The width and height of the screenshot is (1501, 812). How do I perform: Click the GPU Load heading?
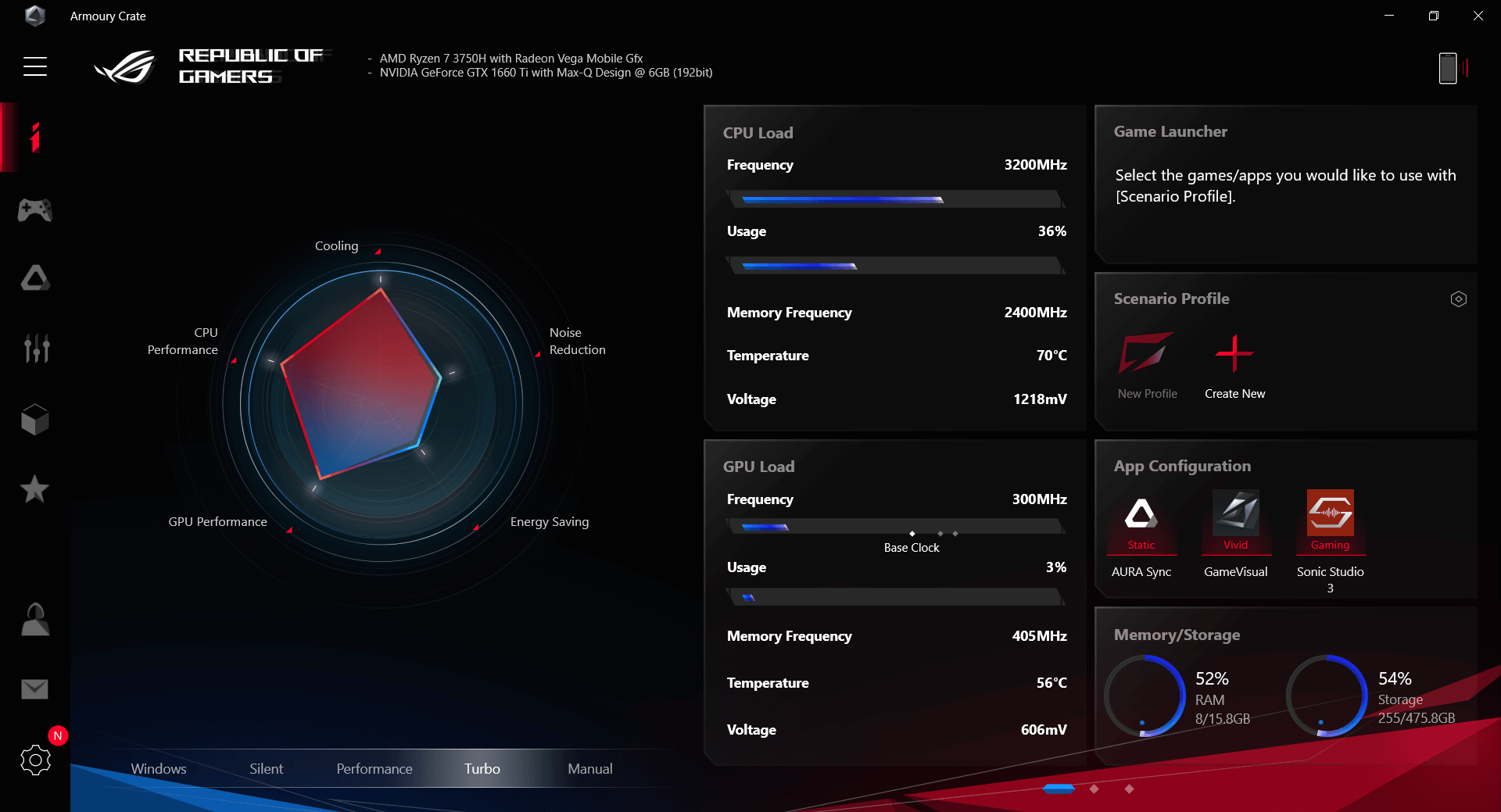tap(758, 467)
